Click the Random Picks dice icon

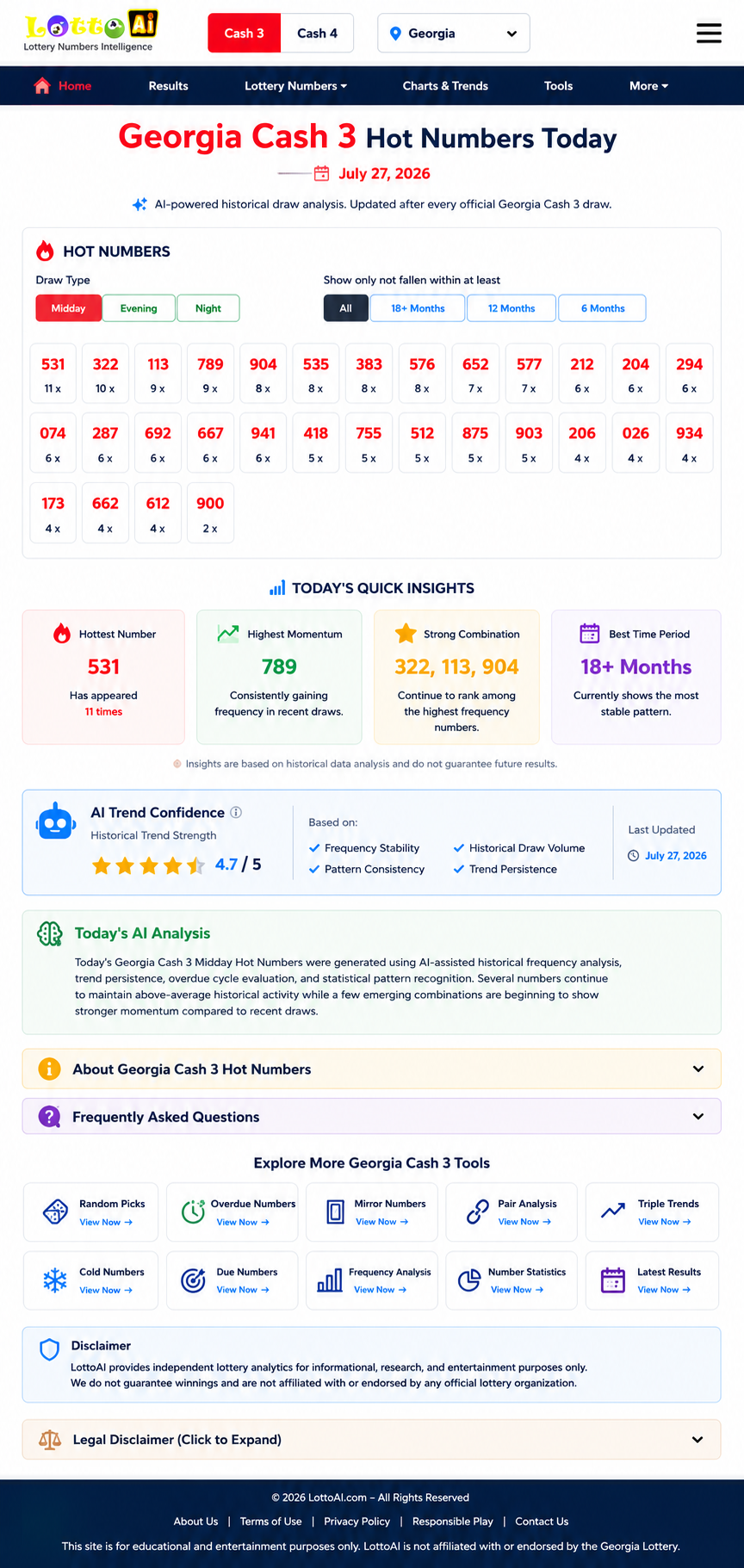(x=55, y=1212)
